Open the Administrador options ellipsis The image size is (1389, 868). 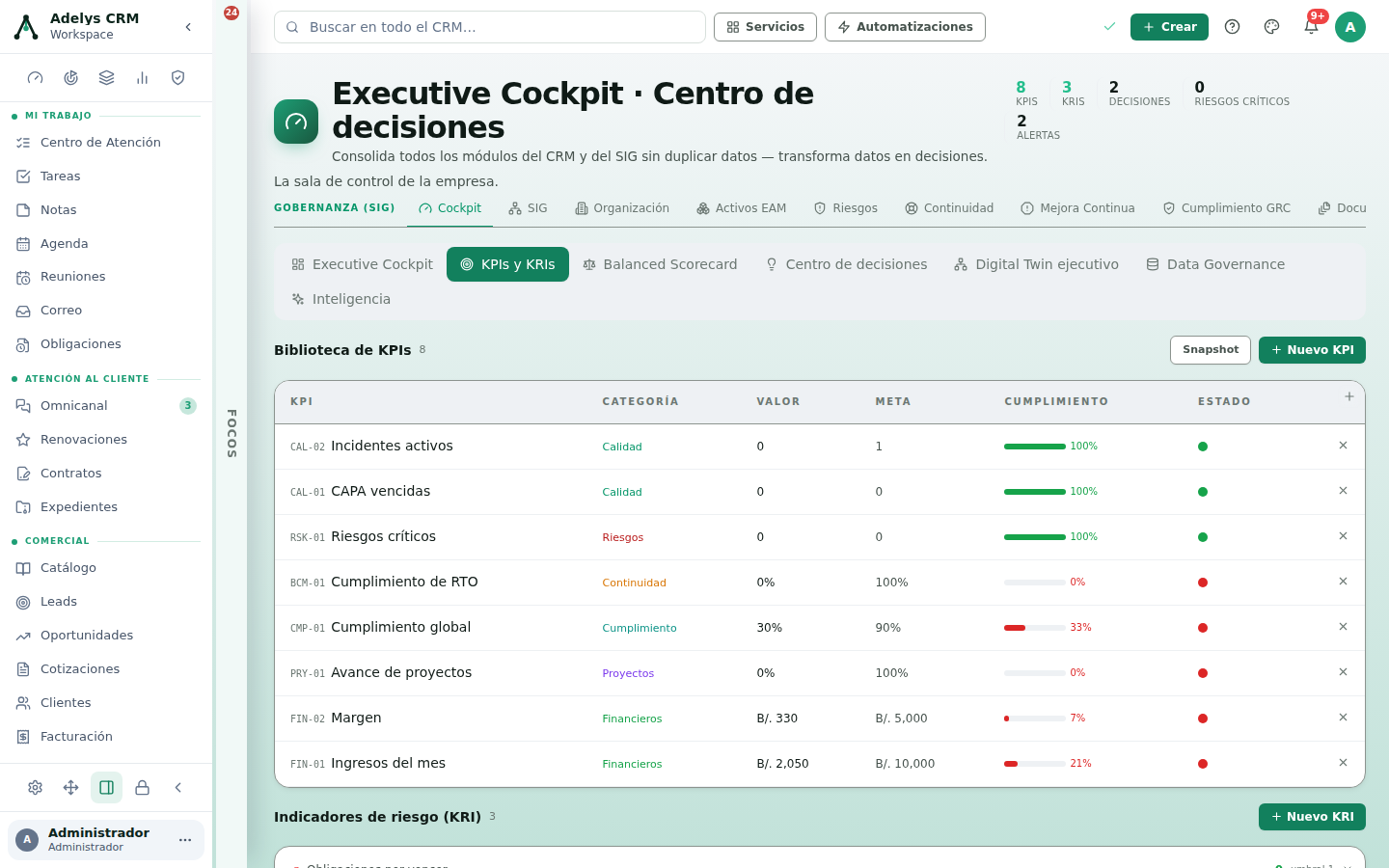click(x=185, y=840)
